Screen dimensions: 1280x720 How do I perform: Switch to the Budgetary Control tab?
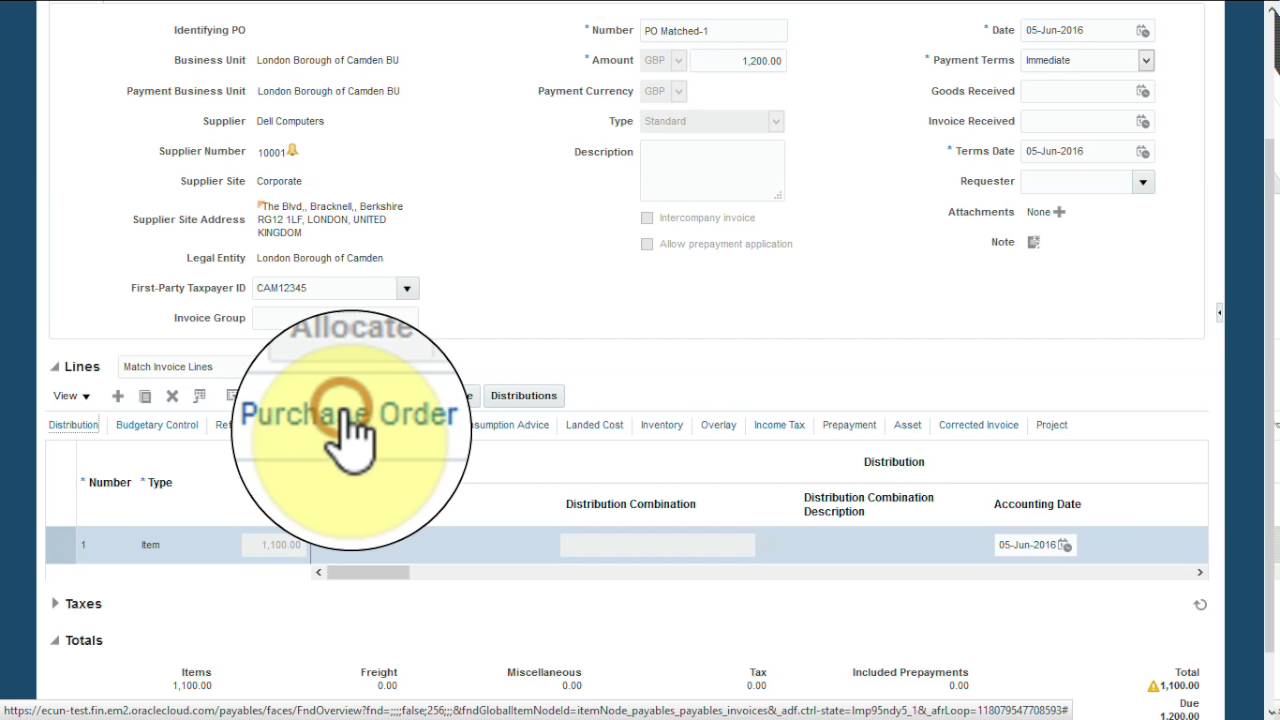point(157,425)
